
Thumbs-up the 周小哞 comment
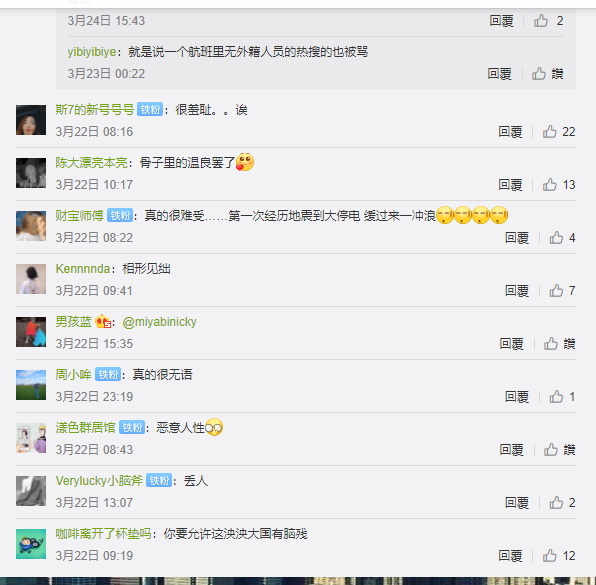(x=562, y=397)
